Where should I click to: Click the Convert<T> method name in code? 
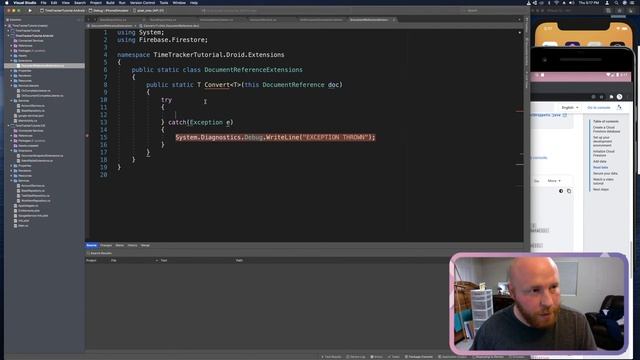(217, 85)
